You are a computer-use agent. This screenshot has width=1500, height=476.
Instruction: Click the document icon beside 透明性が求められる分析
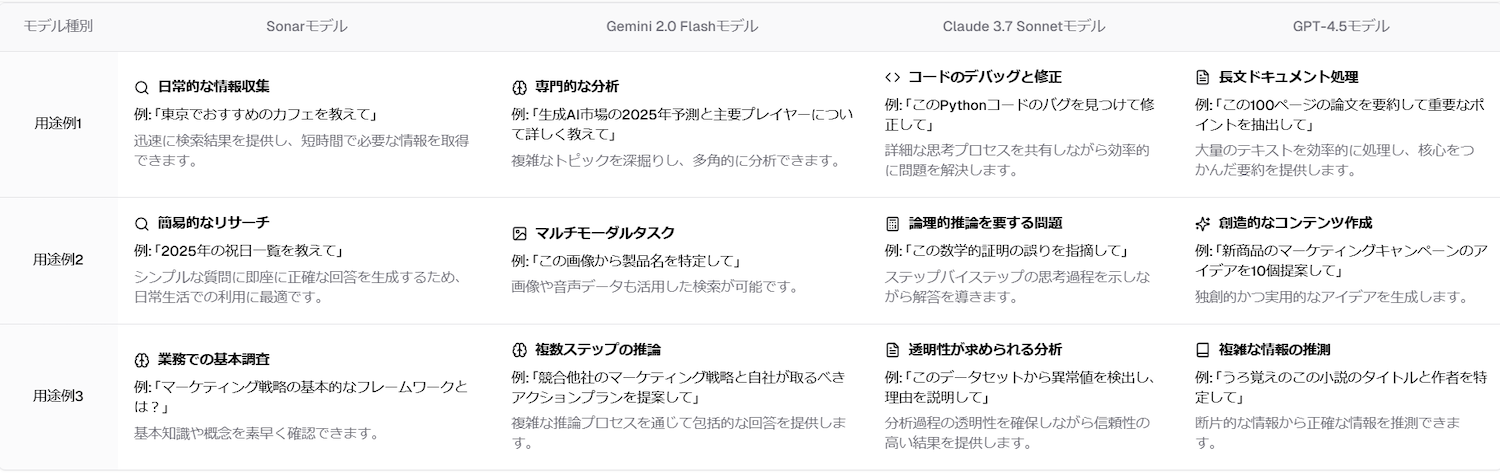click(x=893, y=350)
